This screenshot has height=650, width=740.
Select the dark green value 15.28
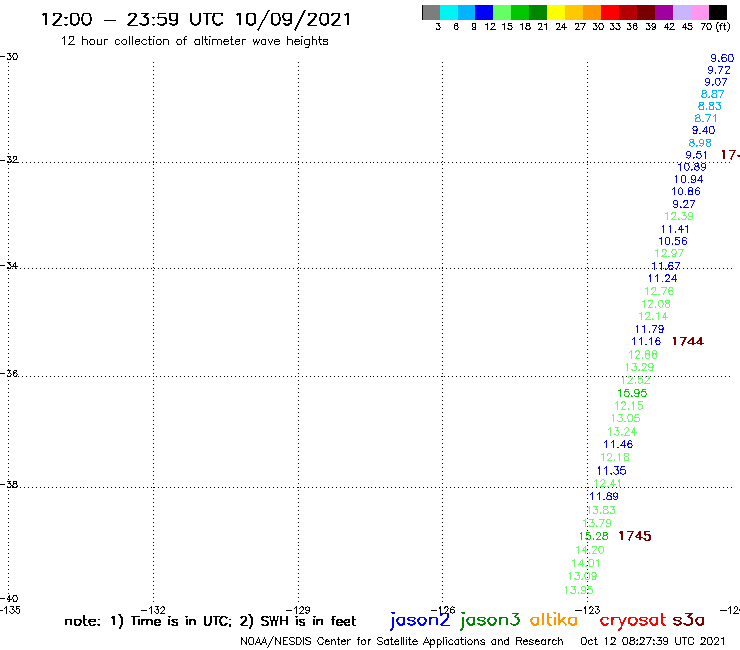click(594, 536)
